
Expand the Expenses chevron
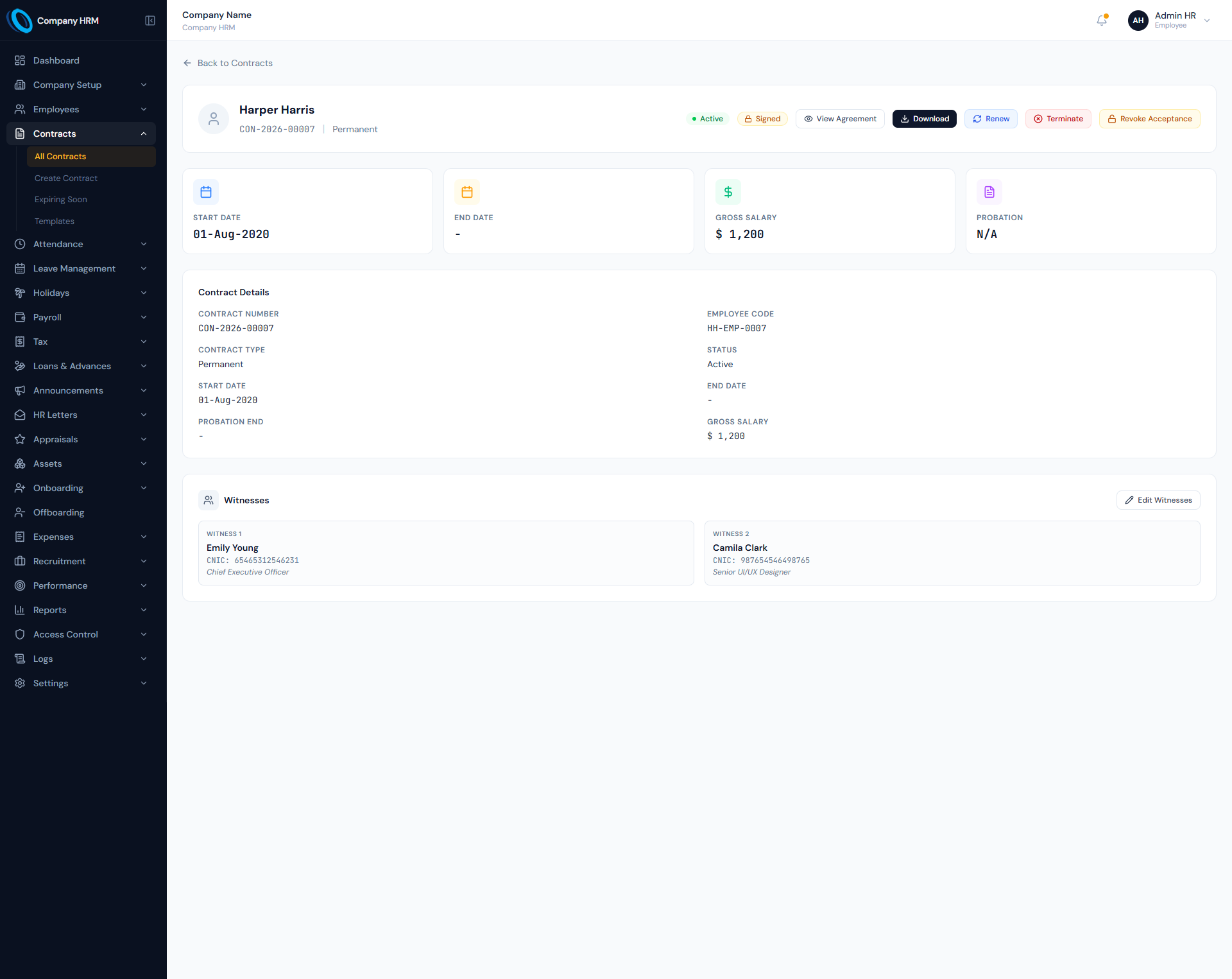tap(144, 537)
